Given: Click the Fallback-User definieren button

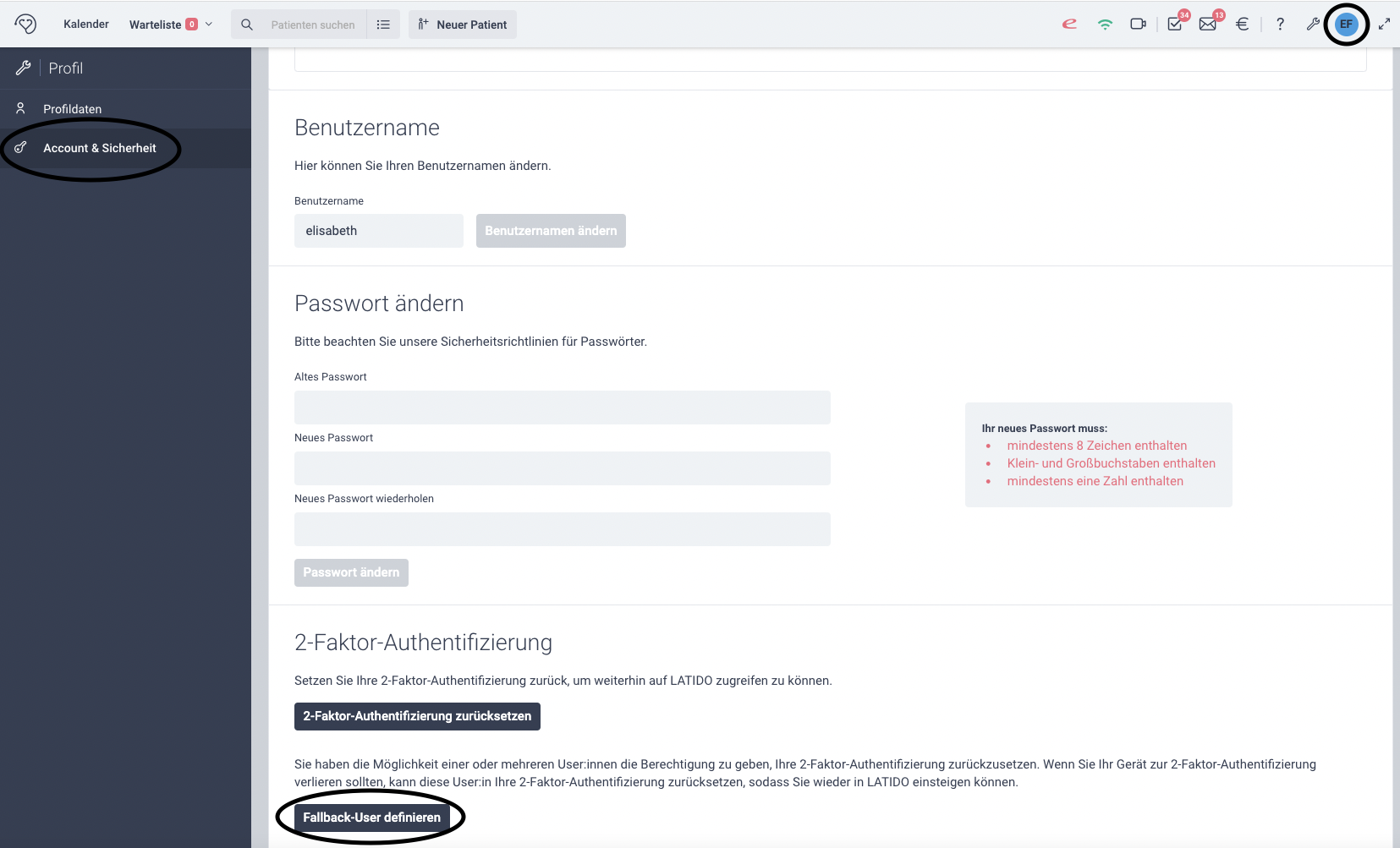Looking at the screenshot, I should tap(371, 817).
